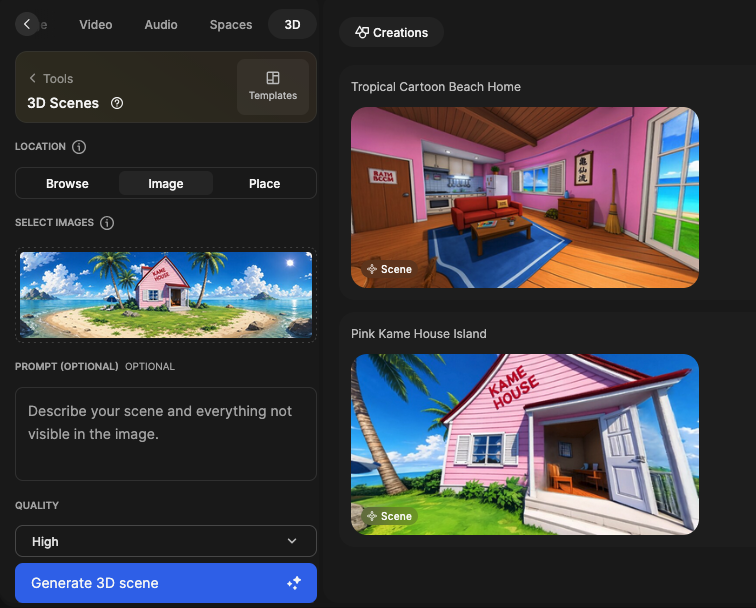This screenshot has width=756, height=608.
Task: Open the 3D Scenes help icon
Action: [x=117, y=103]
